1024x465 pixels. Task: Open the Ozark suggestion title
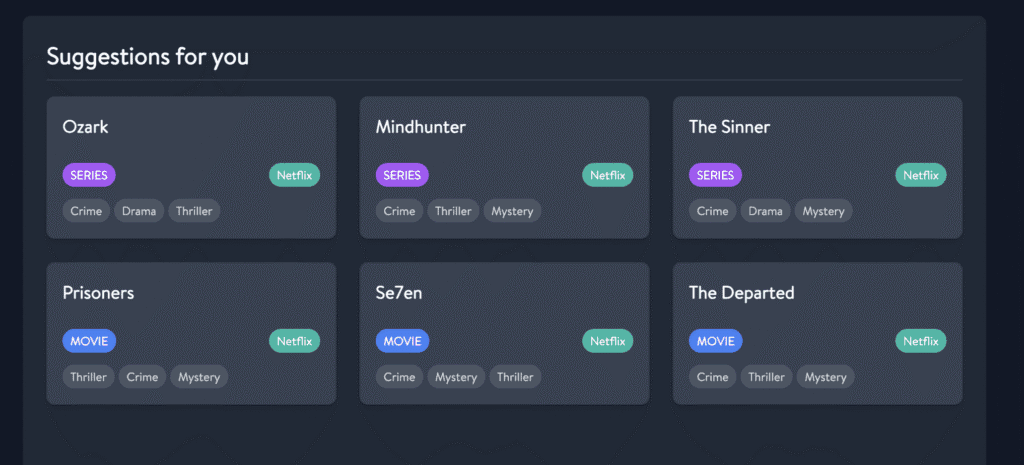(85, 127)
